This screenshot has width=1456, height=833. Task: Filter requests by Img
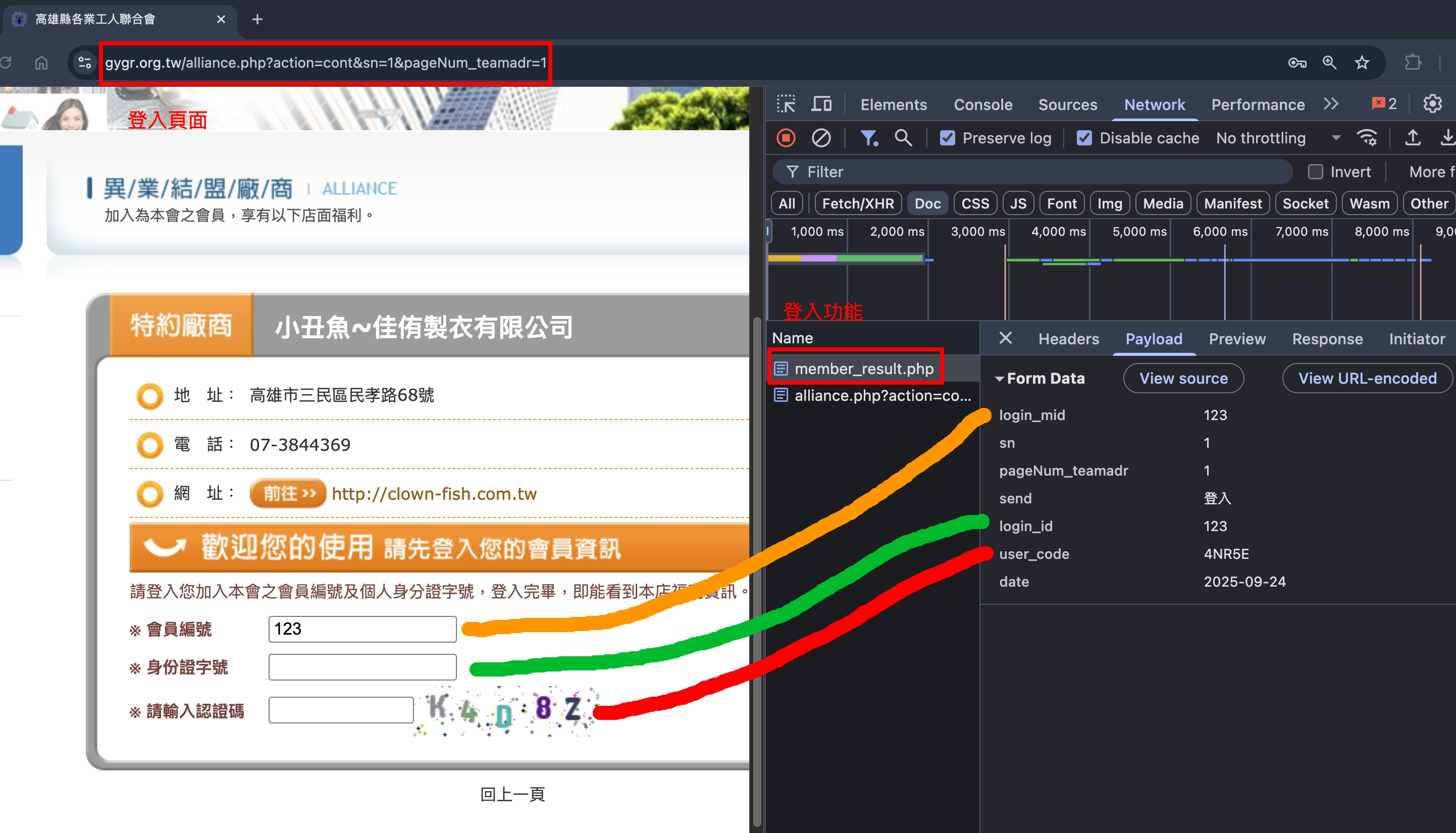(x=1109, y=203)
